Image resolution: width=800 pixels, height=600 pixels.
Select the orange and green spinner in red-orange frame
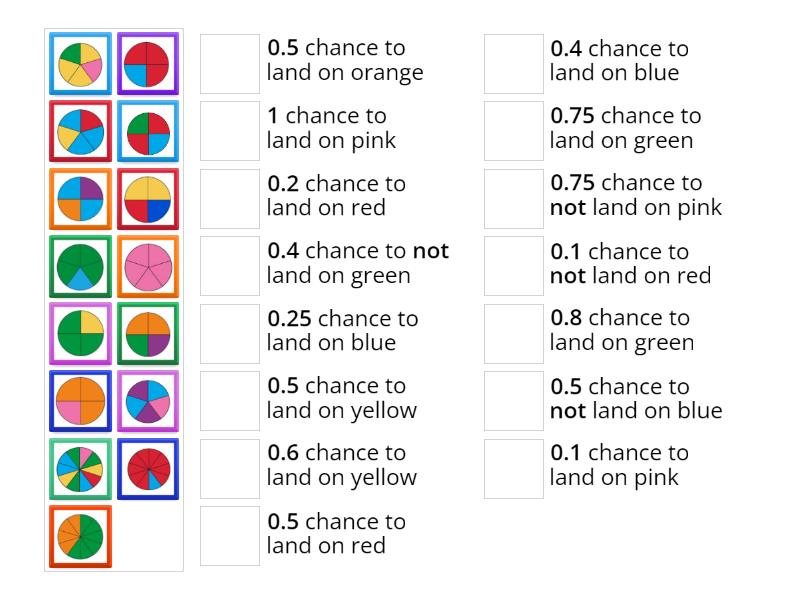(80, 536)
